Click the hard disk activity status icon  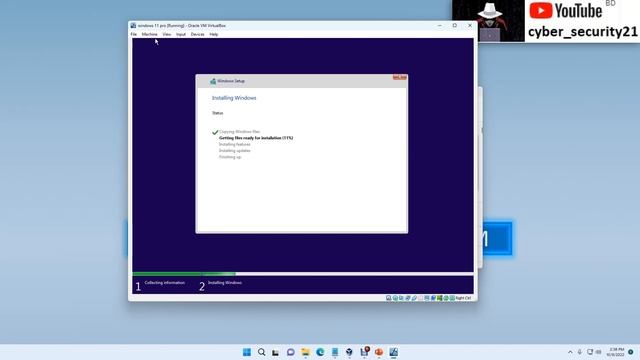tap(388, 298)
